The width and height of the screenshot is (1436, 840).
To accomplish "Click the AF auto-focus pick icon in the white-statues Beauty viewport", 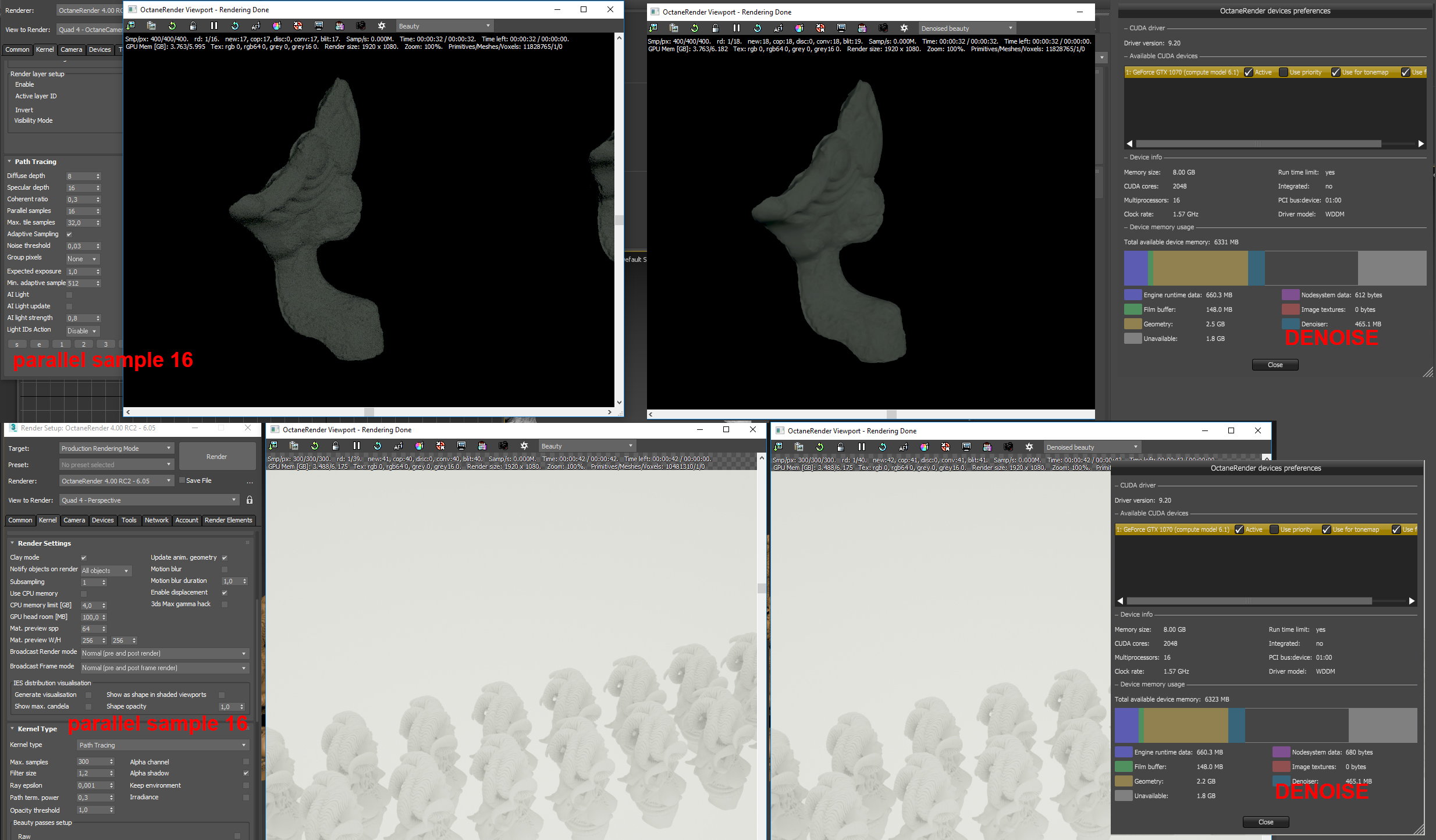I will click(x=399, y=446).
